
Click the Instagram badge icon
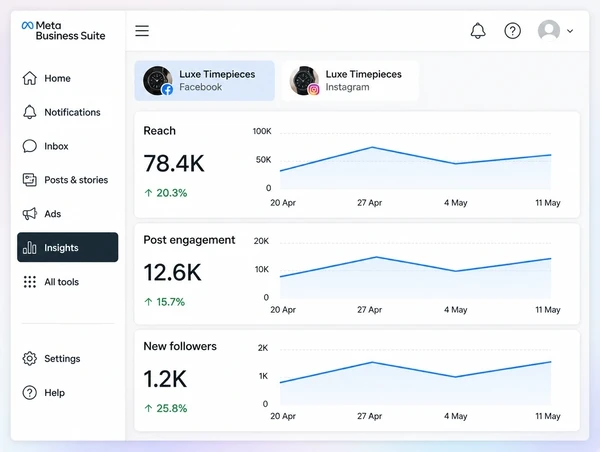click(x=314, y=90)
